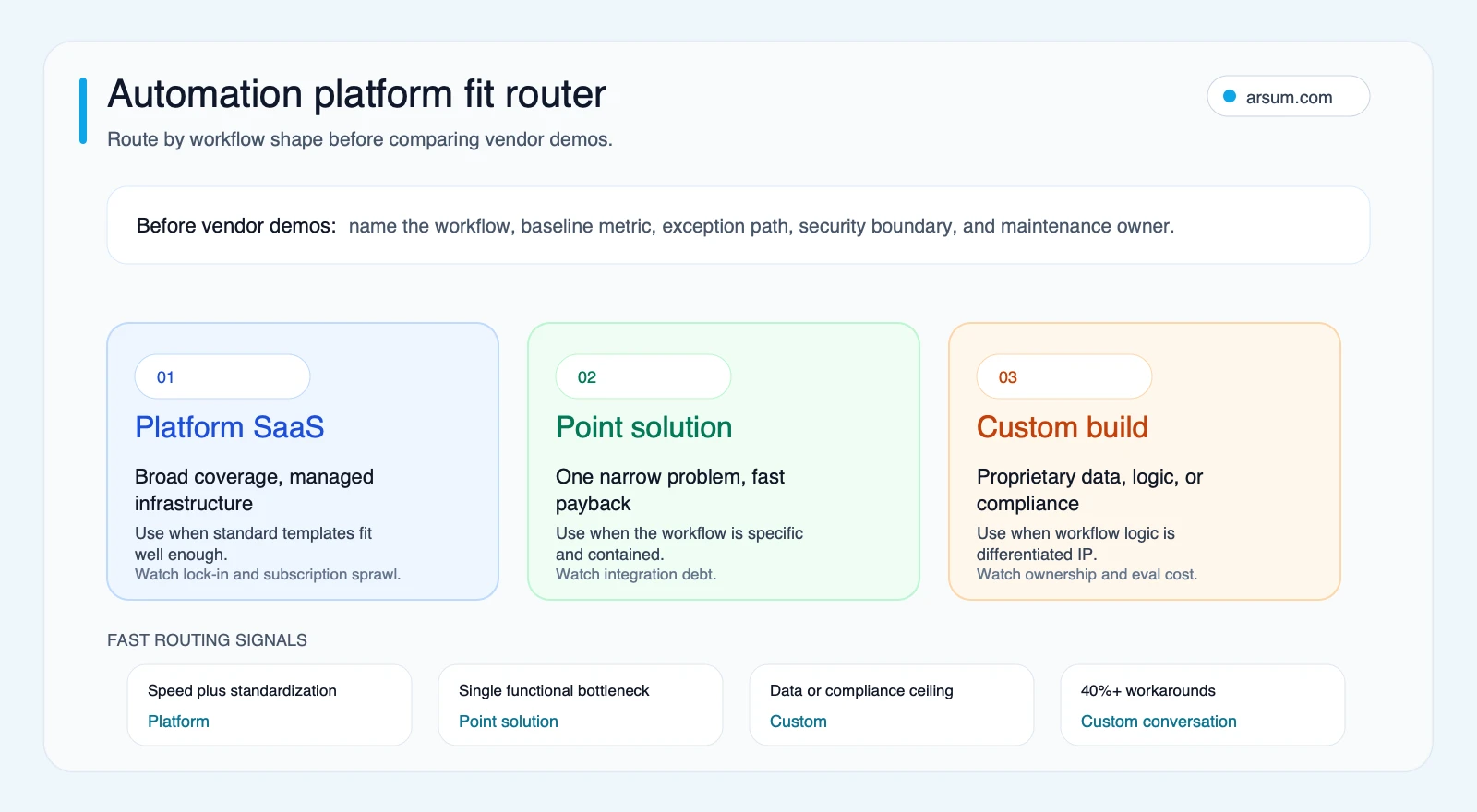Click 'Broad coverage, managed infrastructure' text
This screenshot has width=1477, height=812.
[254, 490]
